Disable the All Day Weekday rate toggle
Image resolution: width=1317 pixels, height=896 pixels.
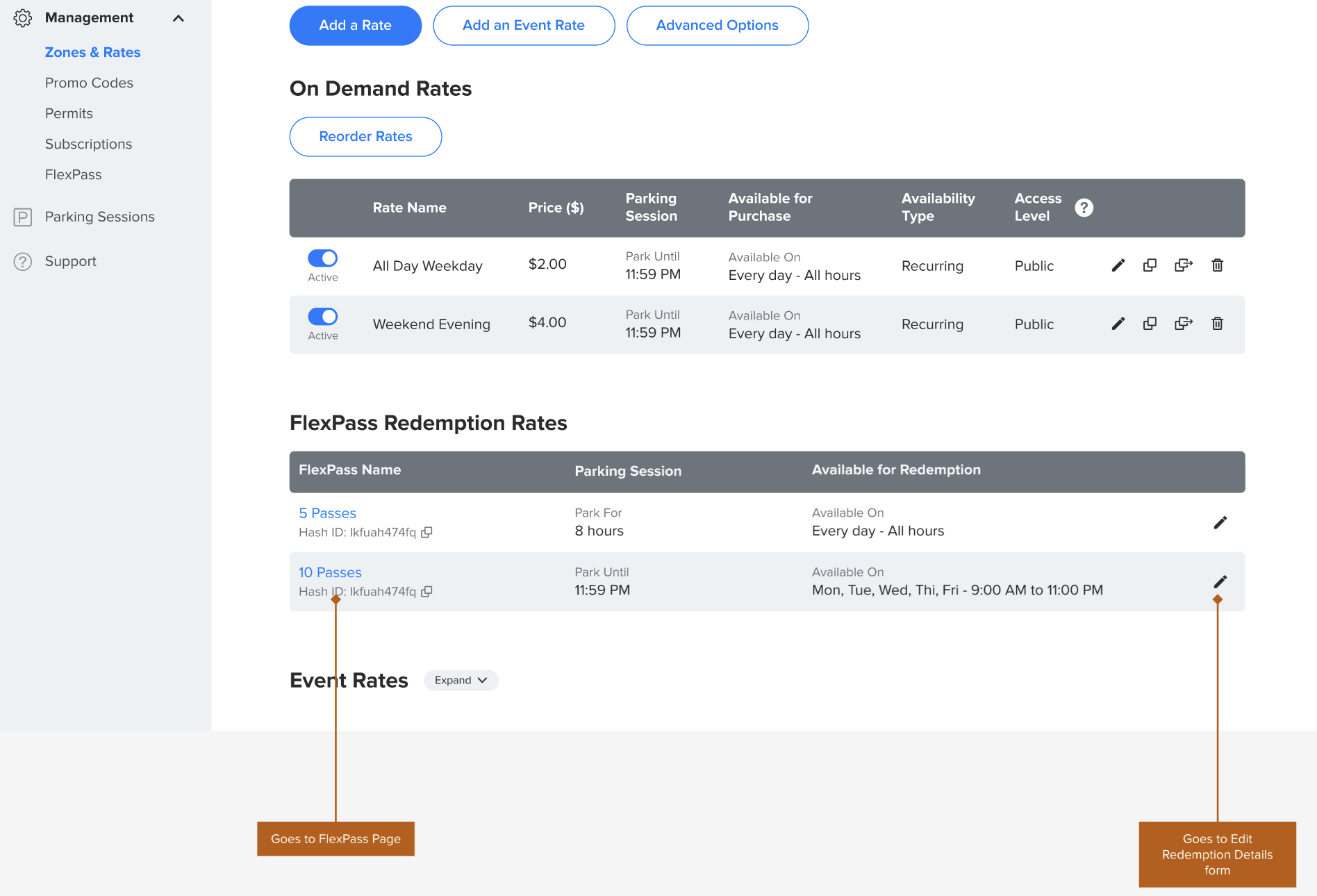pos(322,258)
